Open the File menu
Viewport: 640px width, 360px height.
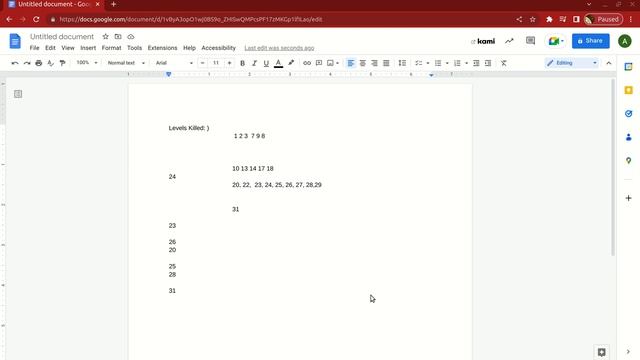[35, 48]
